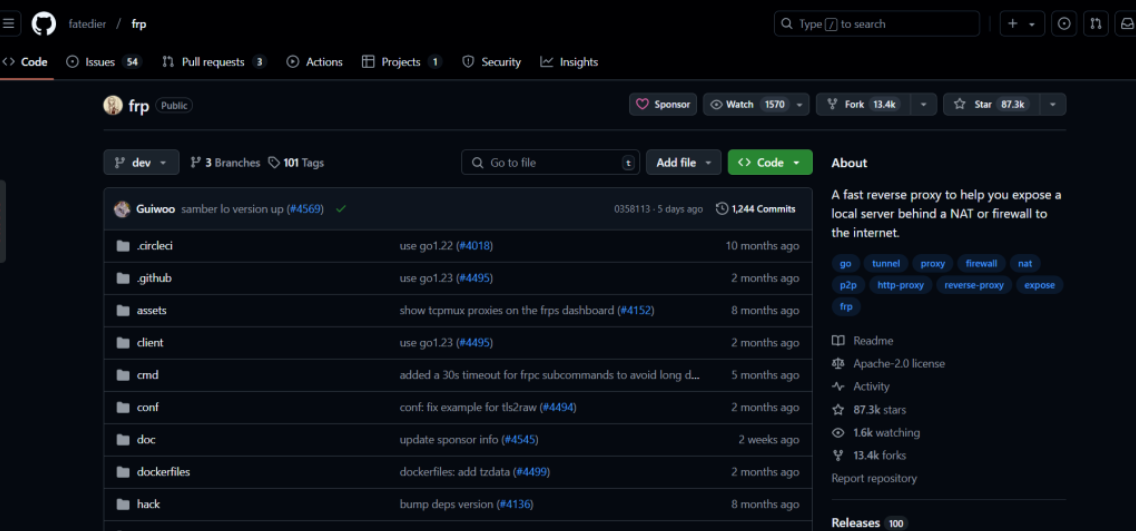1136x531 pixels.
Task: Click the Guiwoo commit author avatar
Action: (x=122, y=209)
